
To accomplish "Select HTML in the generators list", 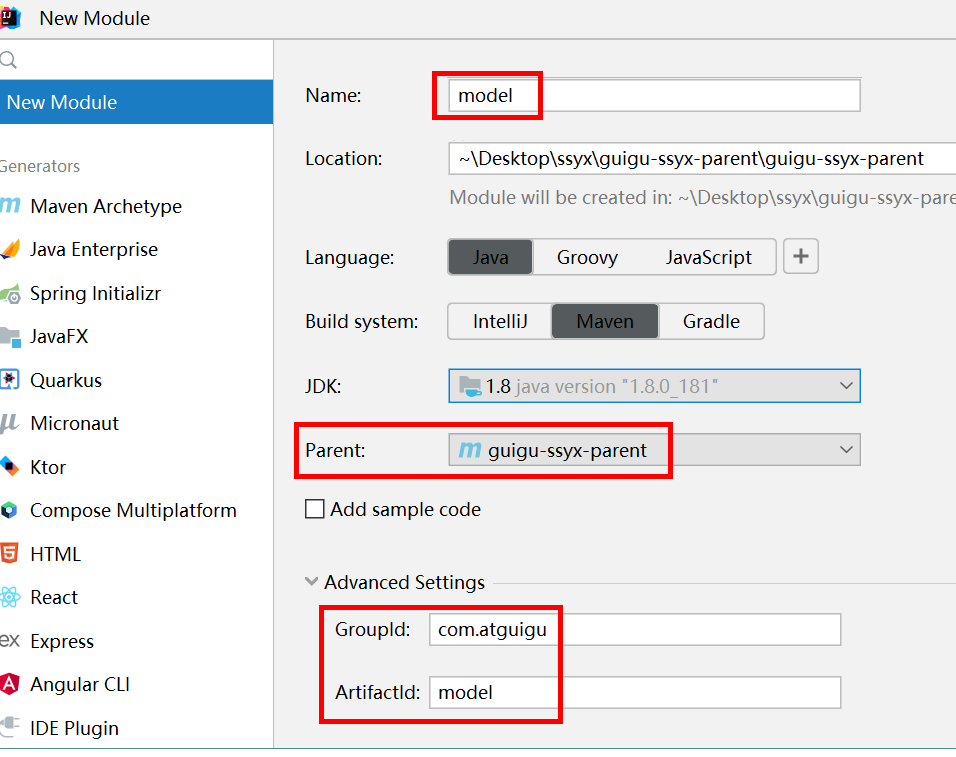I will [55, 554].
